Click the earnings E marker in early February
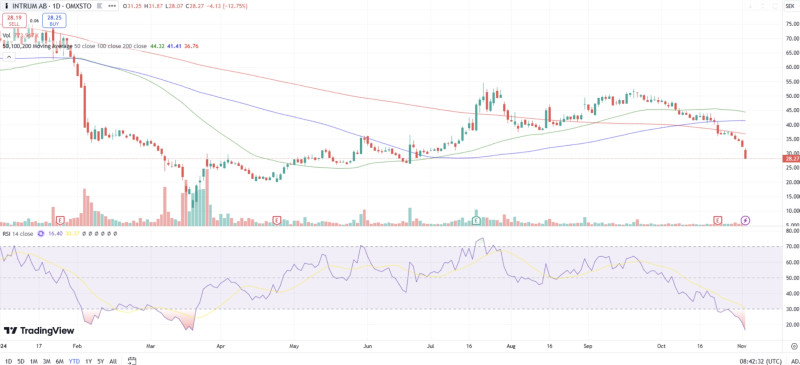 (x=61, y=220)
